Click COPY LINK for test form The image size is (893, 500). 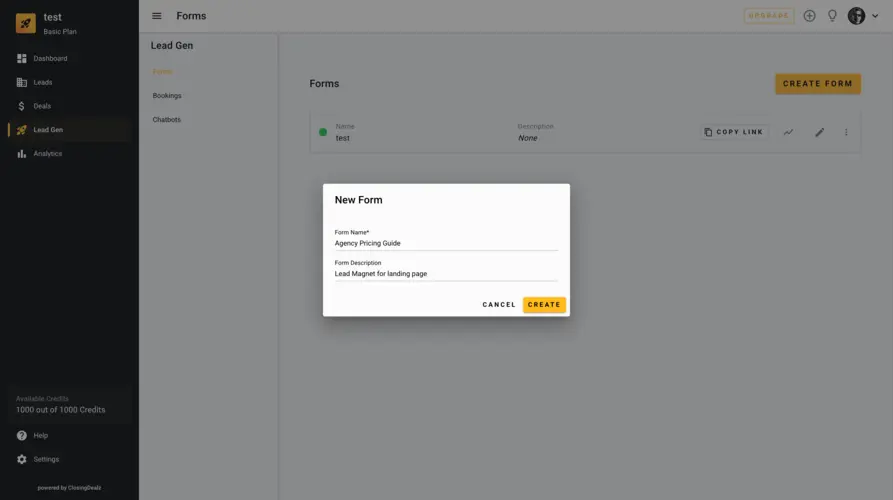point(734,132)
